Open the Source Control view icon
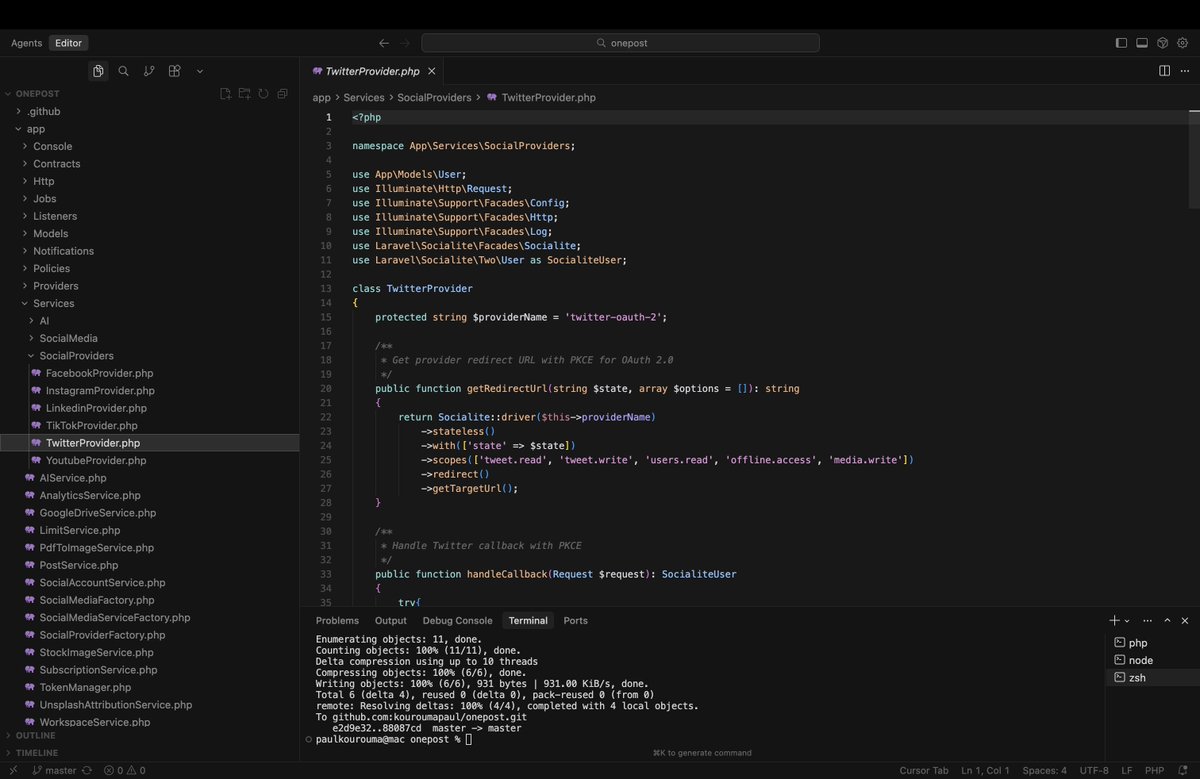Image resolution: width=1200 pixels, height=779 pixels. coord(149,71)
